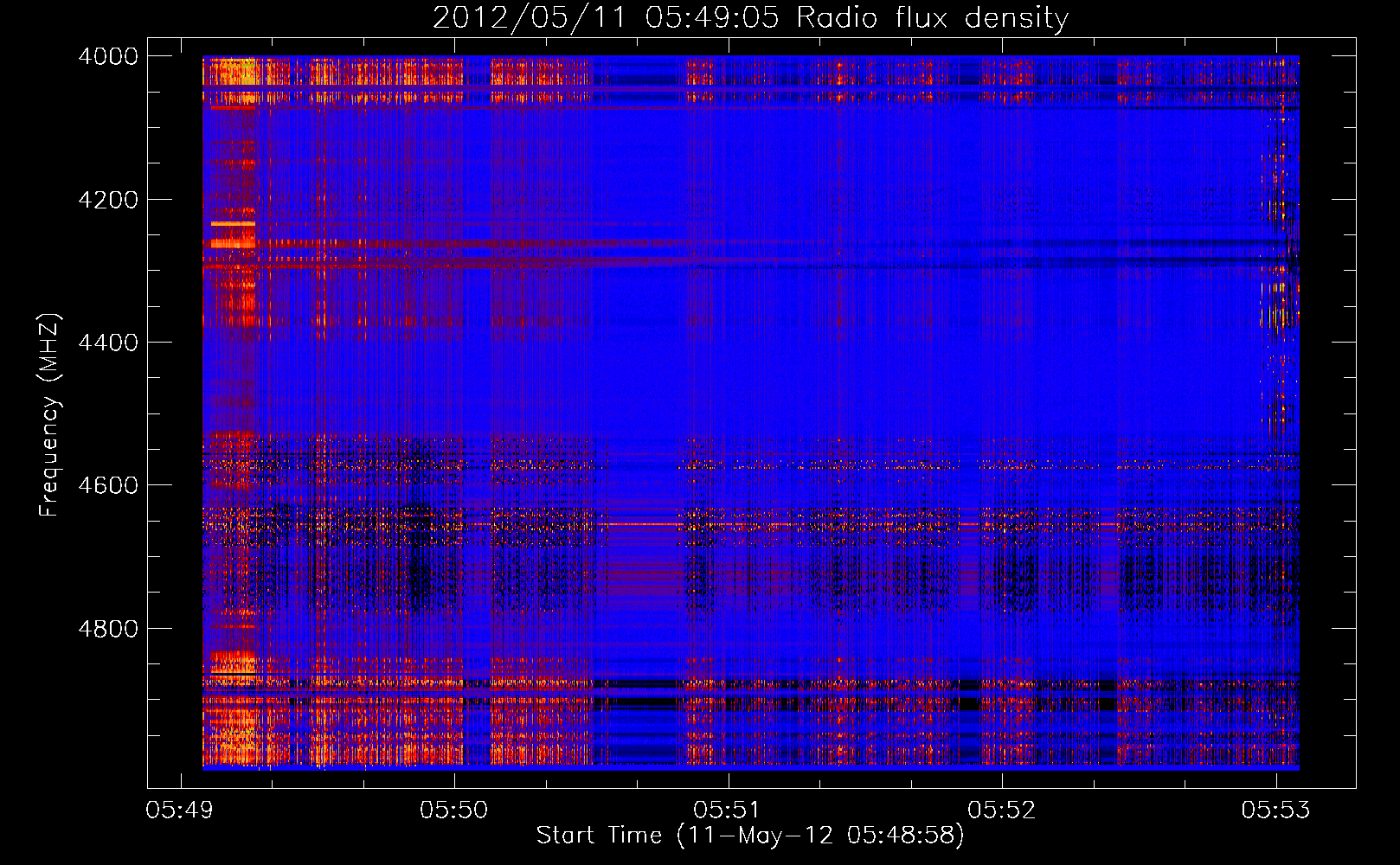Select the '4800' frequency axis label
The width and height of the screenshot is (1400, 865).
point(108,629)
